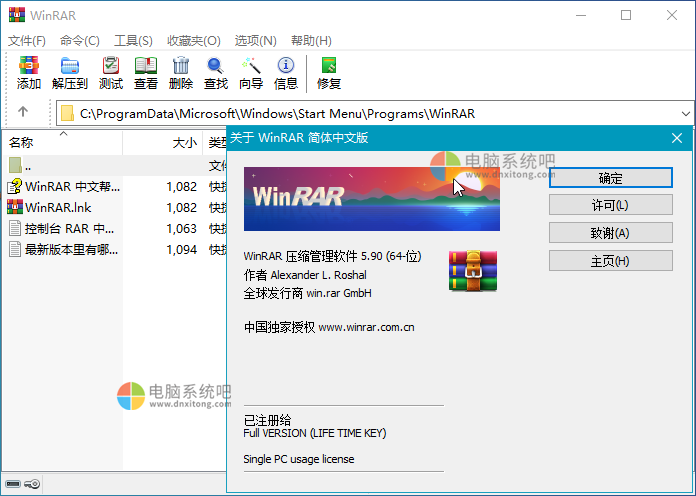Viewport: 696px width, 496px height.
Task: Open the 主页(H) home page button
Action: tap(611, 261)
